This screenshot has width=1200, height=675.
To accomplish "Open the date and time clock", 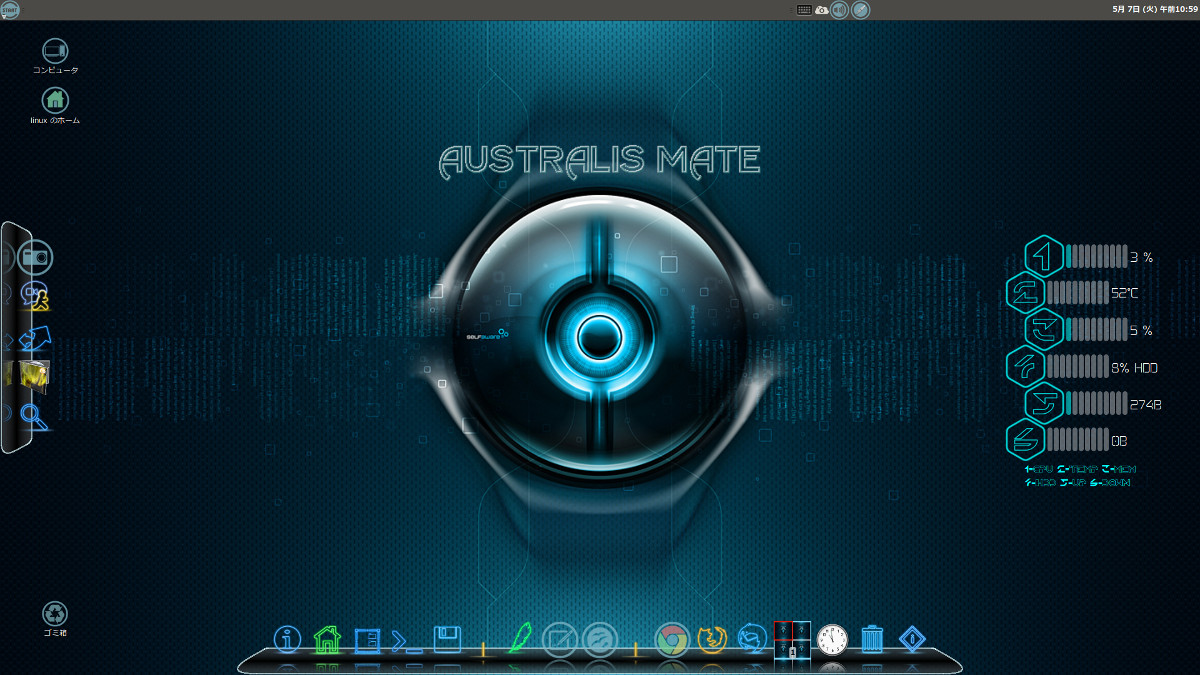I will click(1155, 10).
